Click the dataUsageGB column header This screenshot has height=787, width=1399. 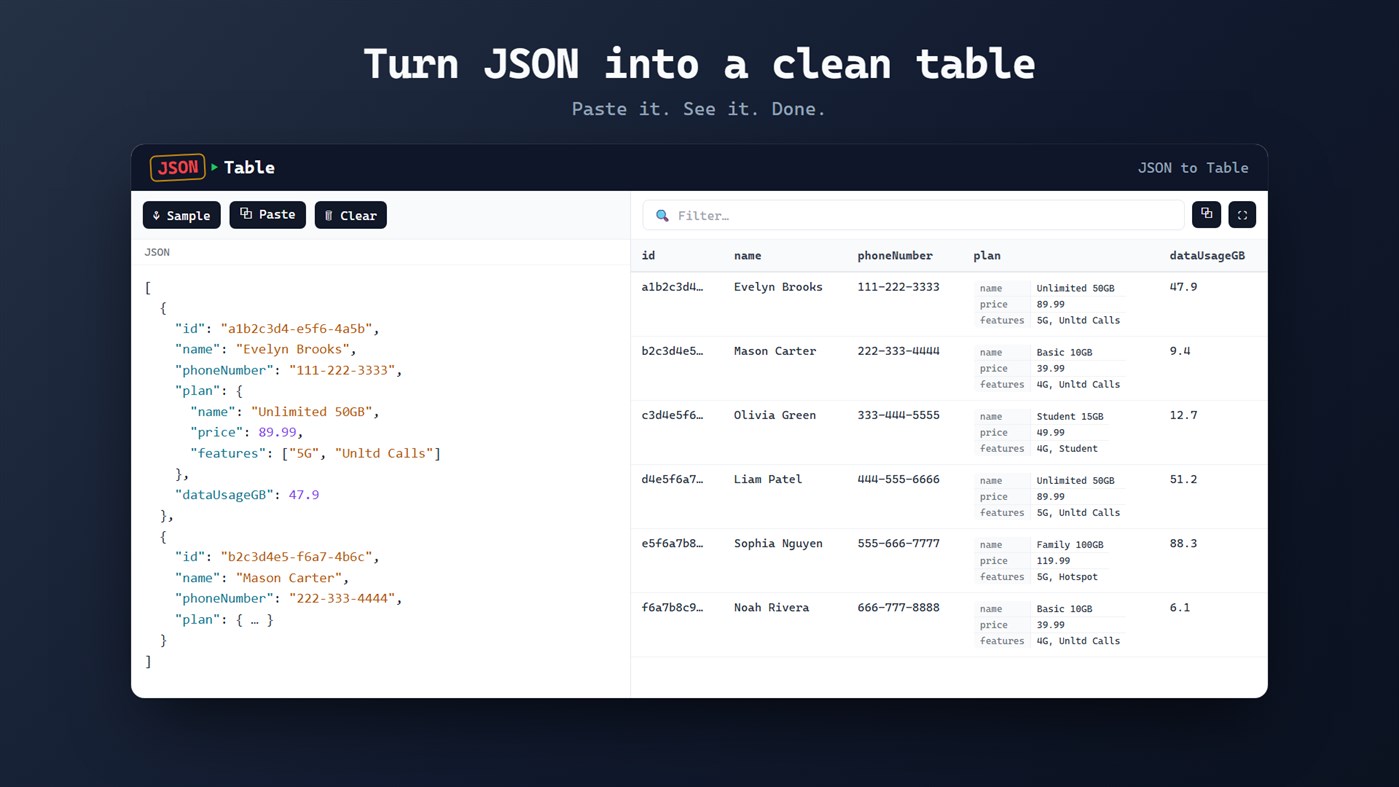[x=1207, y=255]
